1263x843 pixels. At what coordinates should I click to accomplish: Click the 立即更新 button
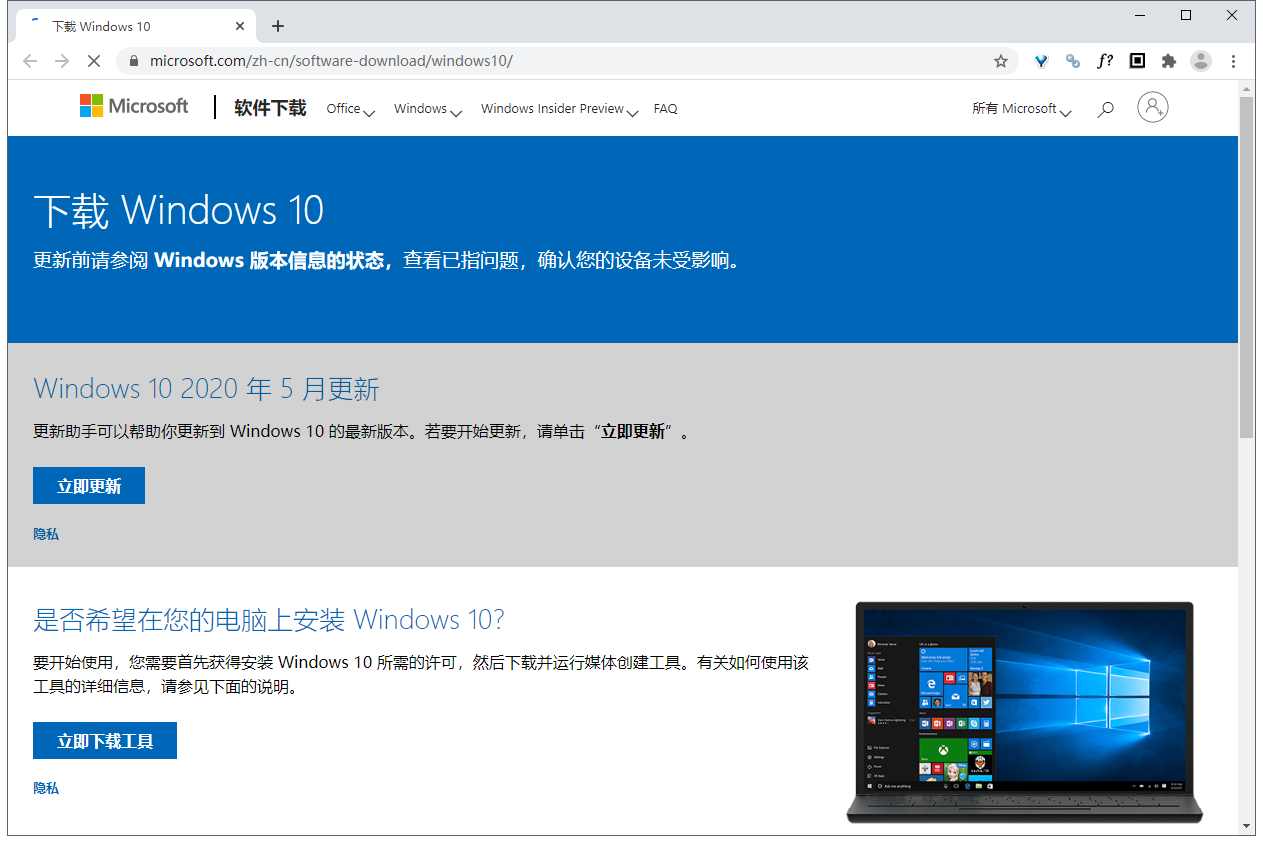[x=89, y=486]
